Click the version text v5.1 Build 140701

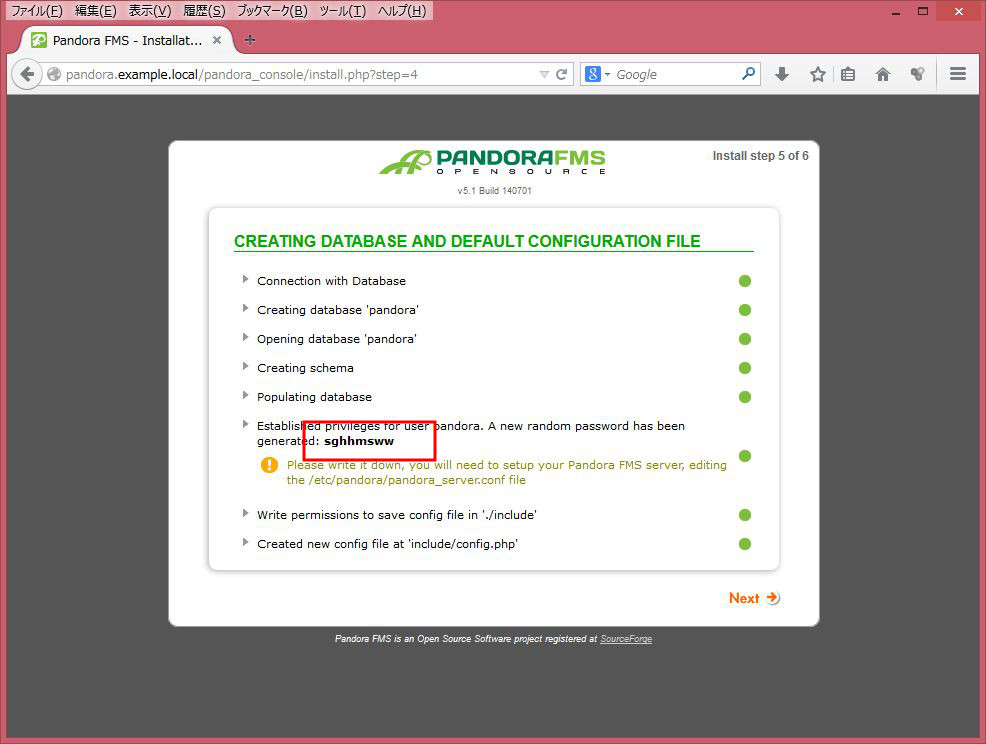(x=495, y=191)
